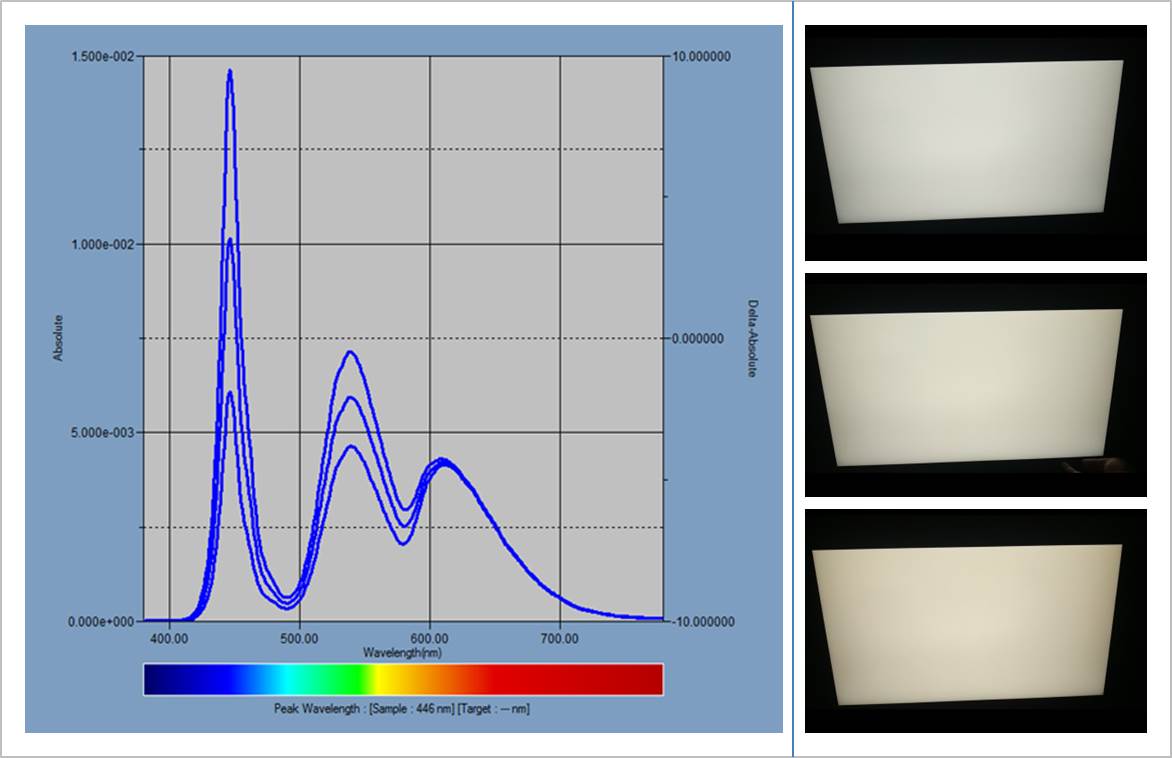This screenshot has width=1172, height=758.
Task: Click the Wavelength(nm) axis label
Action: 402,653
